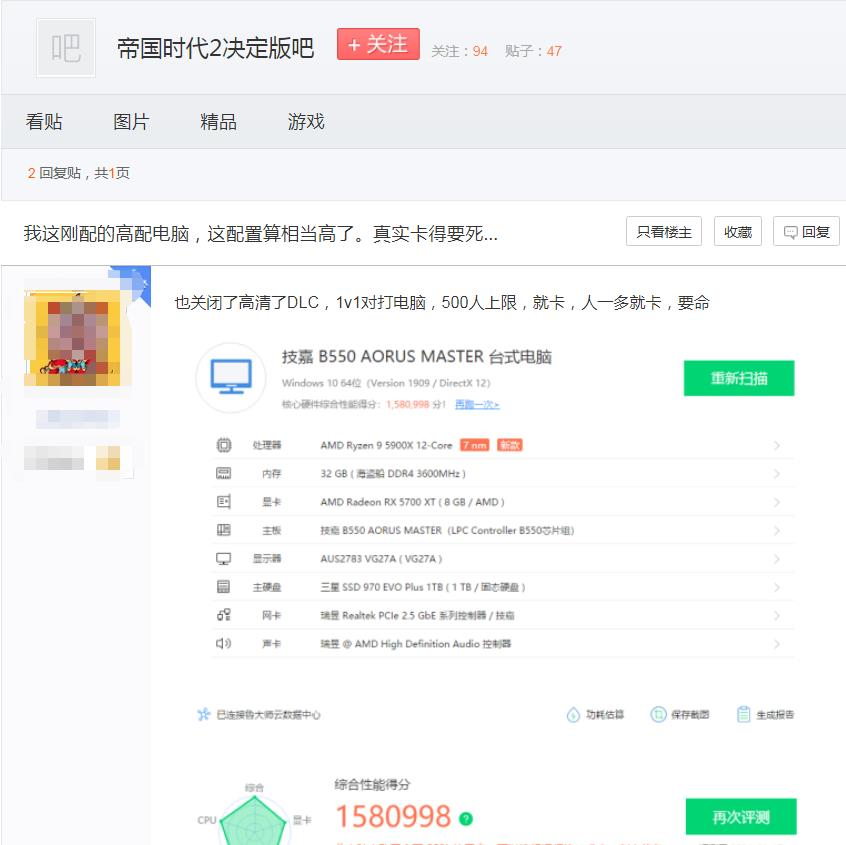Click the 功耗估算 power estimate icon
This screenshot has height=845, width=846.
click(x=573, y=715)
